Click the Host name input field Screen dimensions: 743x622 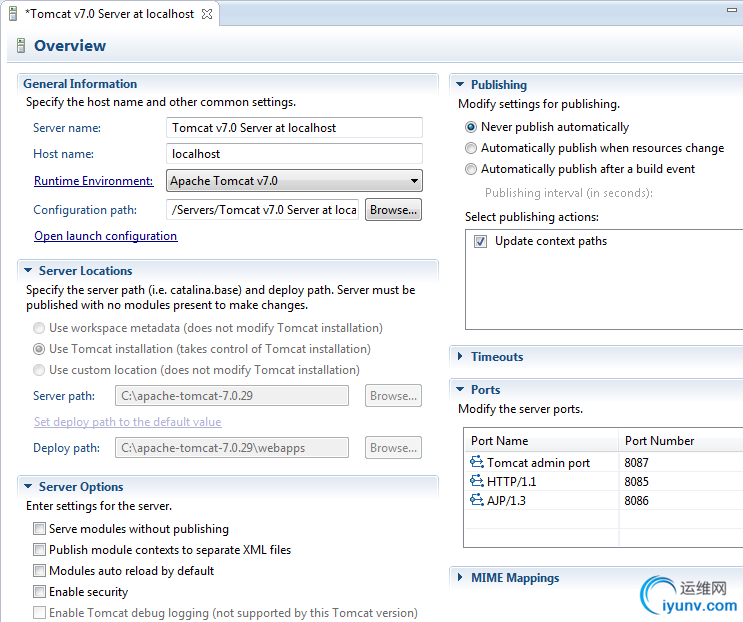294,154
